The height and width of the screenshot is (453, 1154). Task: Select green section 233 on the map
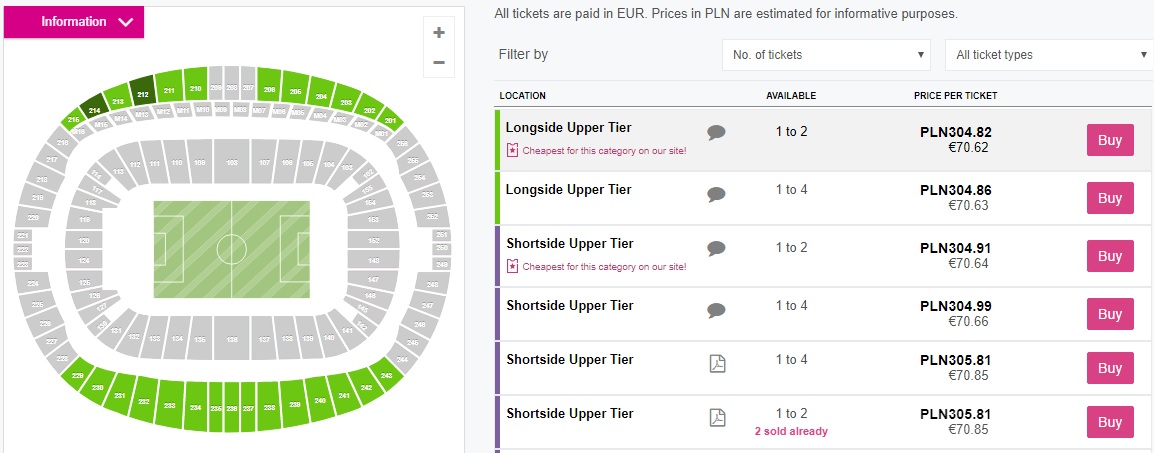170,407
